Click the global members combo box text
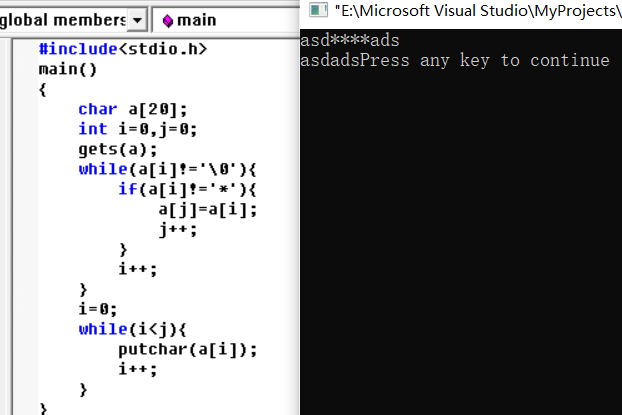The height and width of the screenshot is (415, 622). (63, 20)
